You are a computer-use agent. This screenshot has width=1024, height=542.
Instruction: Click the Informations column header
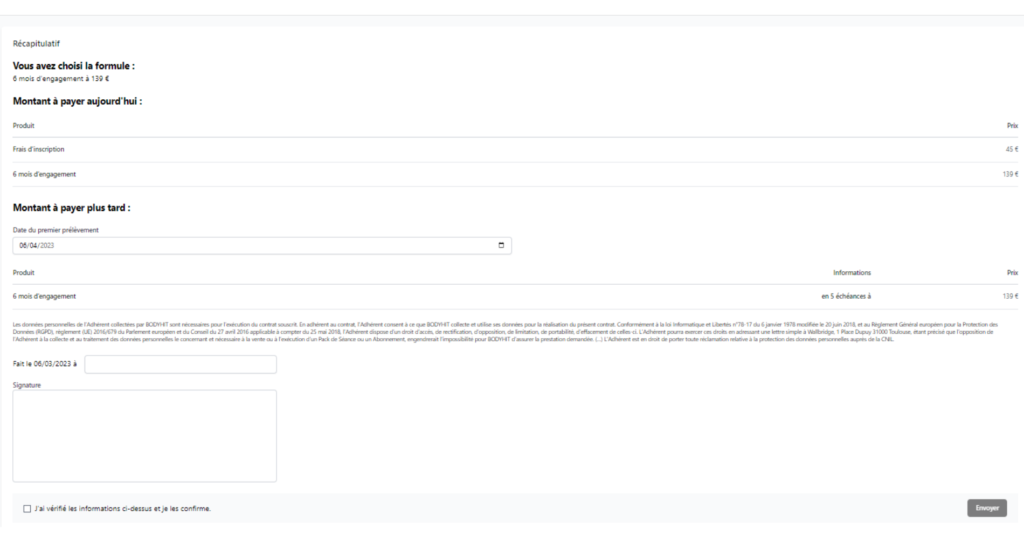[852, 272]
